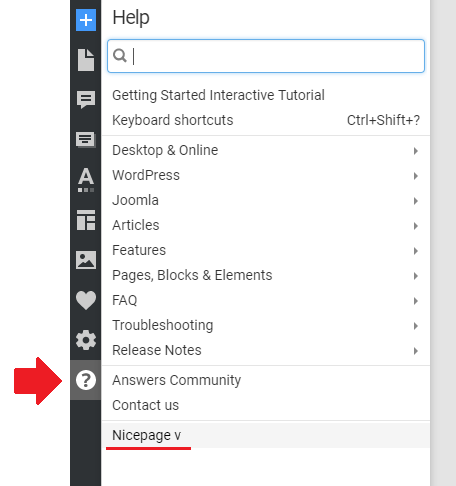Open the heart favorites icon

pos(86,300)
